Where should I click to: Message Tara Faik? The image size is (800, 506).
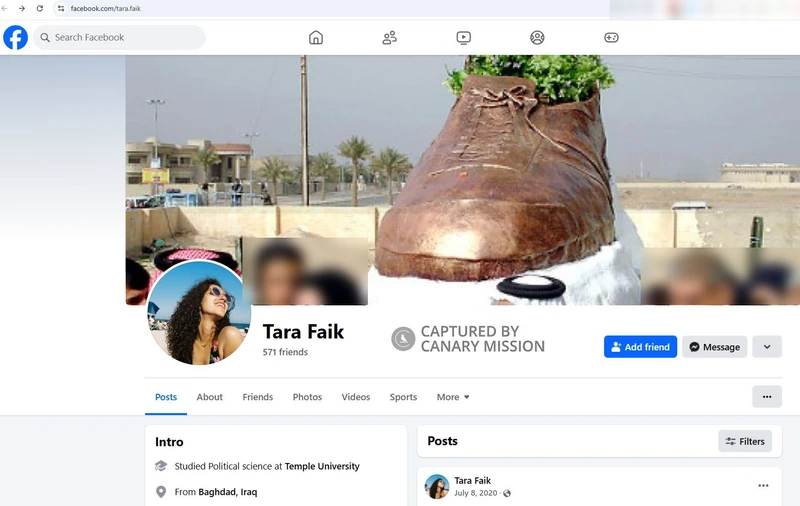click(714, 347)
